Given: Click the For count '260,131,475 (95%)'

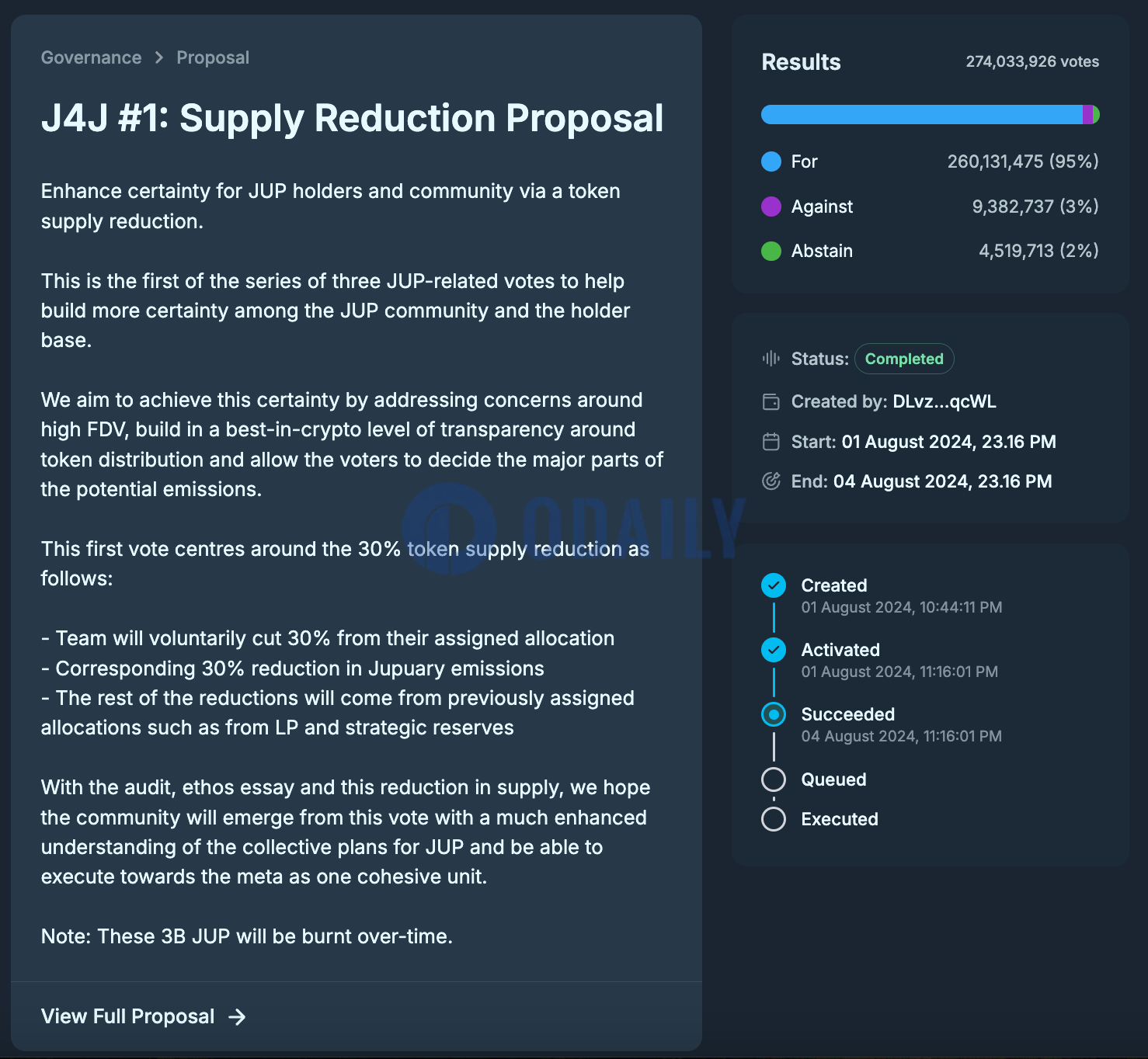Looking at the screenshot, I should [1023, 161].
